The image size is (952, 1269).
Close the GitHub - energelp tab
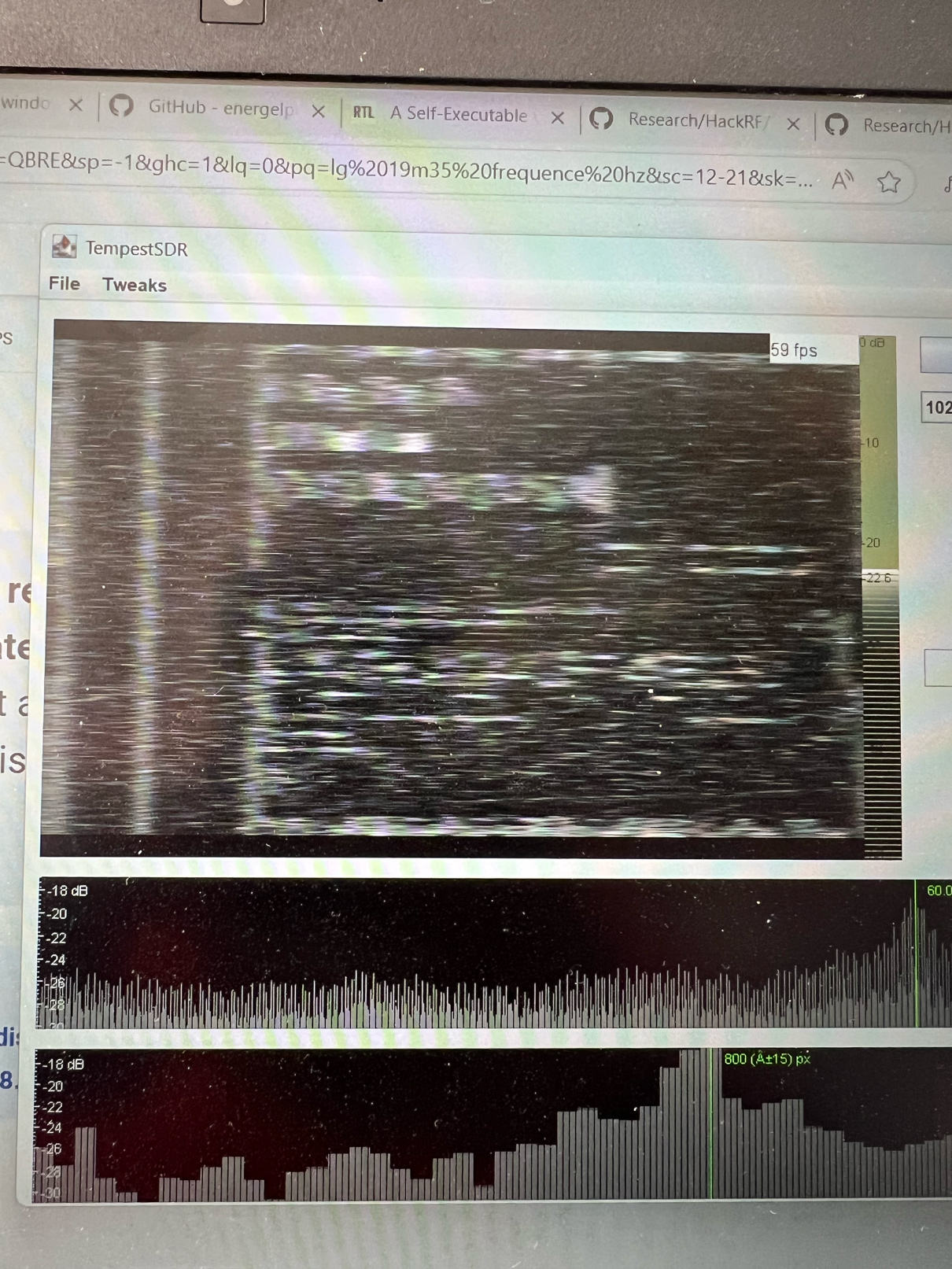(318, 112)
